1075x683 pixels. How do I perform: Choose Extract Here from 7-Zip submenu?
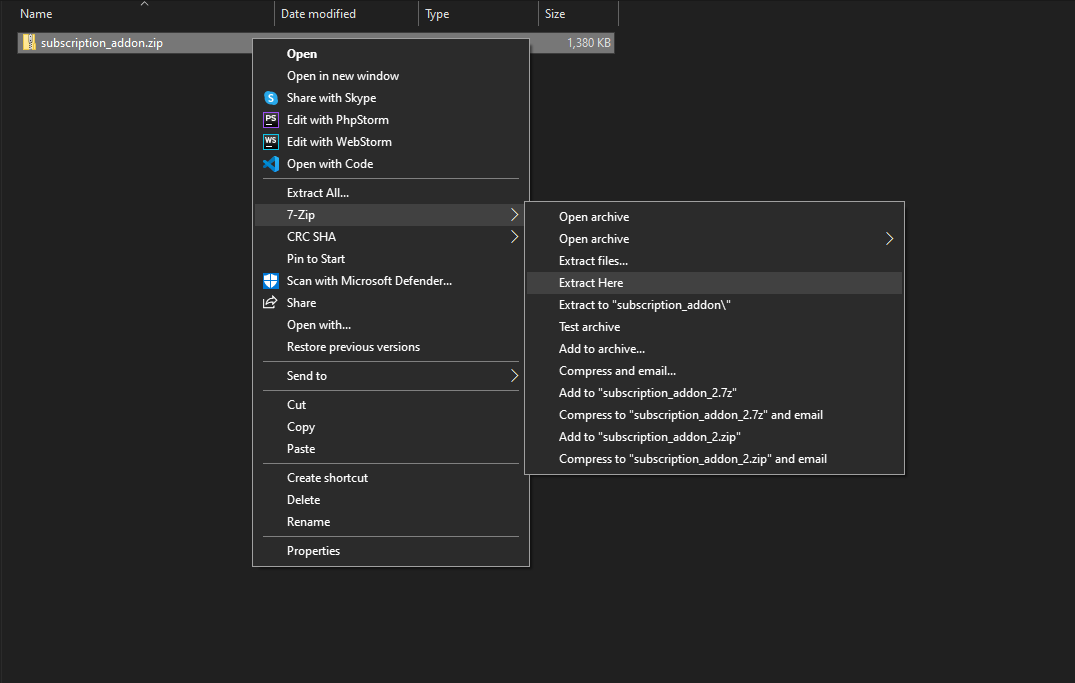tap(591, 283)
